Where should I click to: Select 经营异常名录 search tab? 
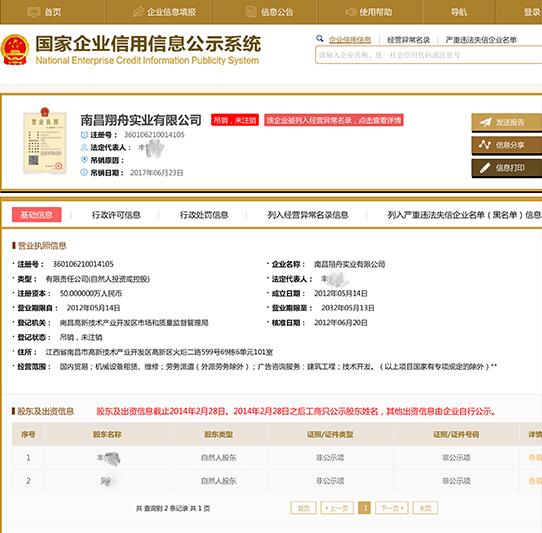pyautogui.click(x=408, y=40)
